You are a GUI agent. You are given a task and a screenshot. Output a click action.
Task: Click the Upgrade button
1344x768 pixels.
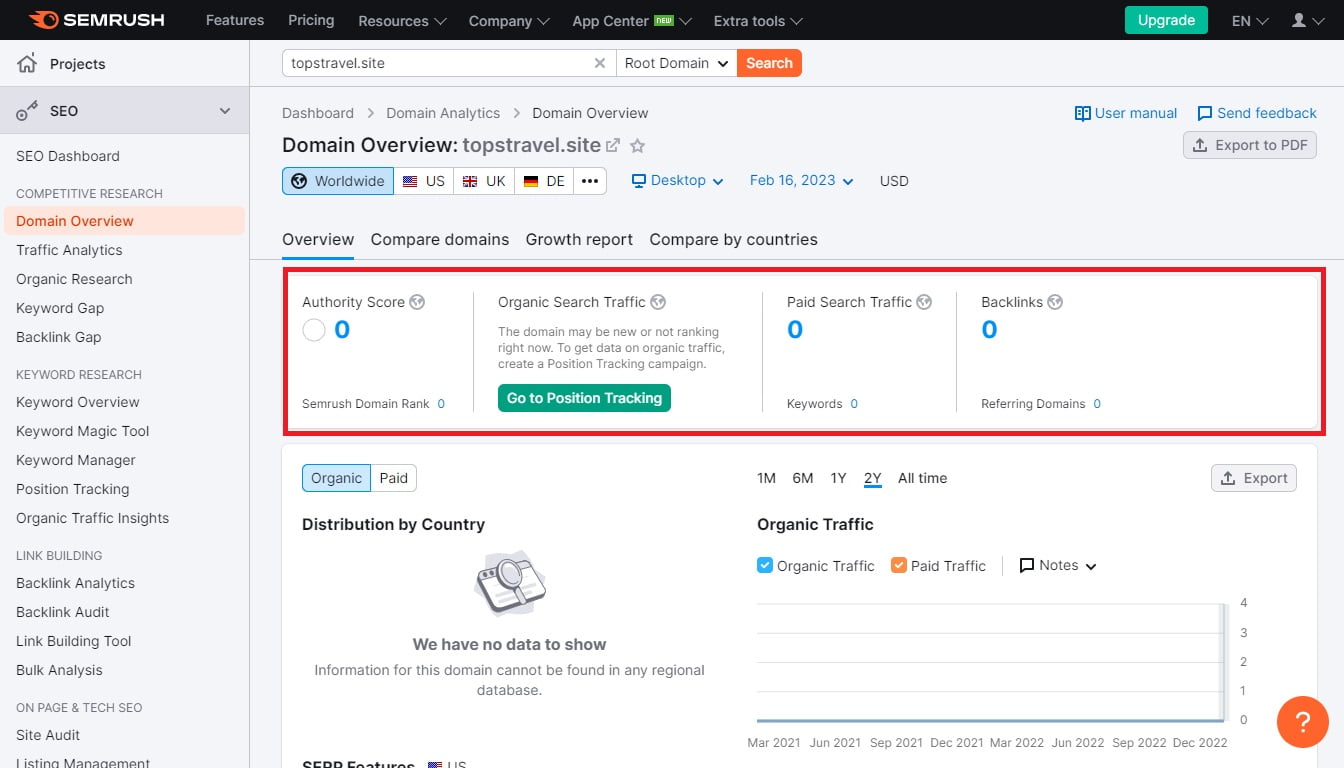1166,20
